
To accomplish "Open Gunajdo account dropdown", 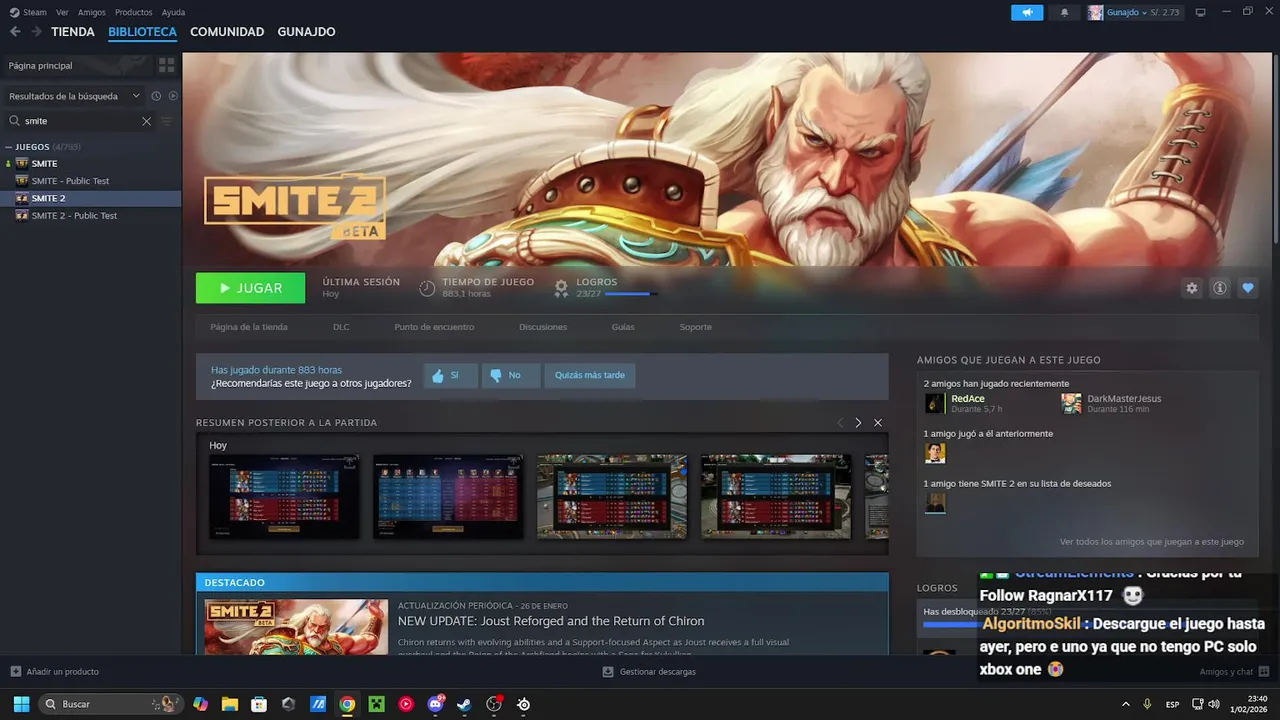I will click(x=1129, y=12).
